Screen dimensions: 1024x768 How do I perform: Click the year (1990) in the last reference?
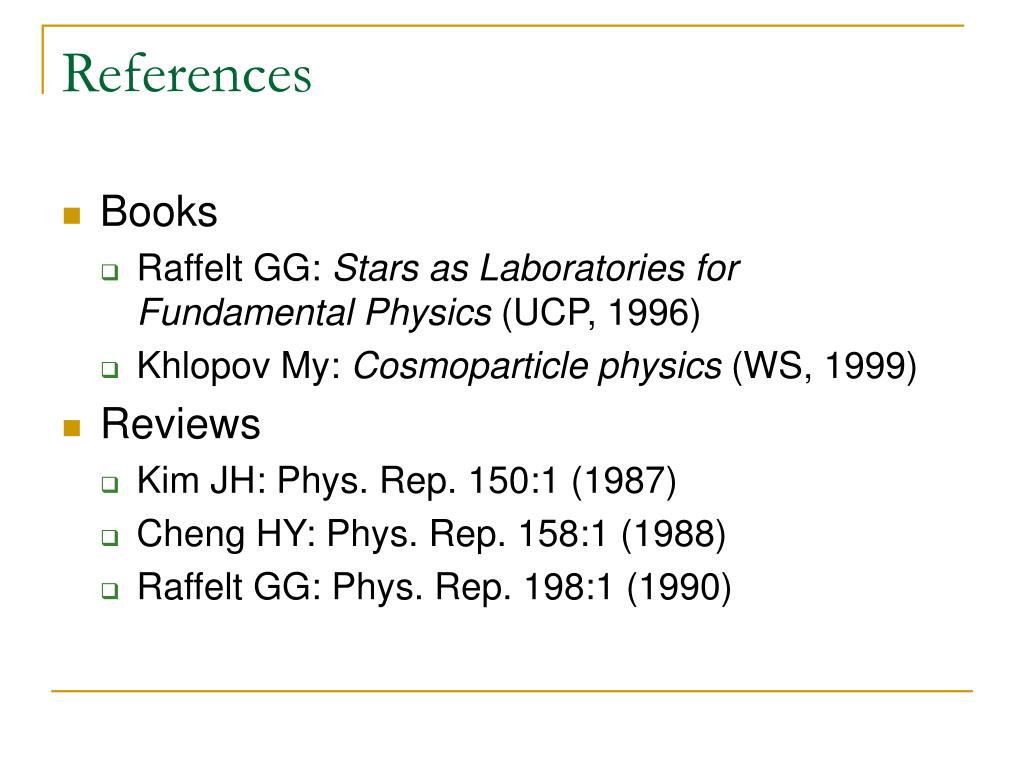679,587
